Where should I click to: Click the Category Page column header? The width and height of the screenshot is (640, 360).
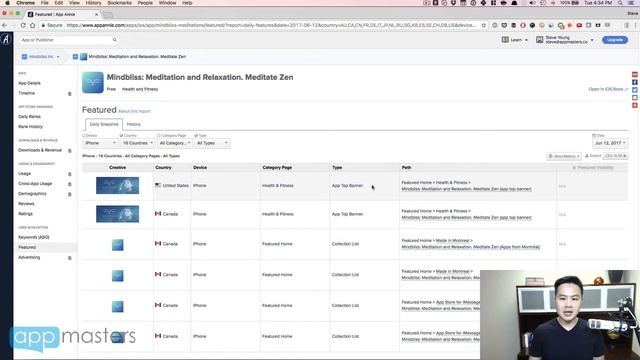277,168
